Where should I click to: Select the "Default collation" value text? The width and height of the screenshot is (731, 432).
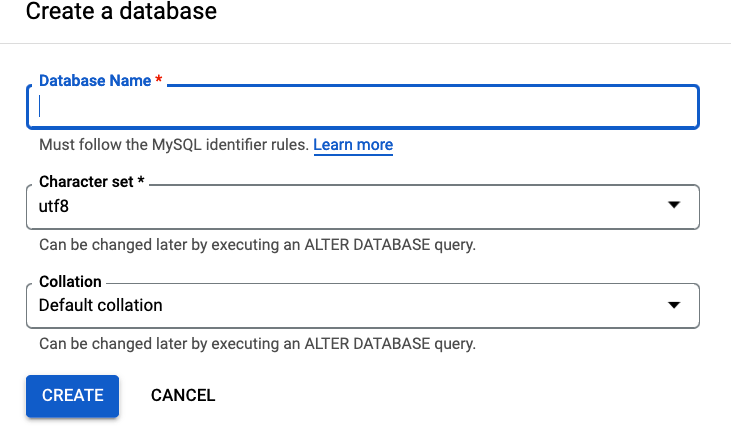pos(100,305)
